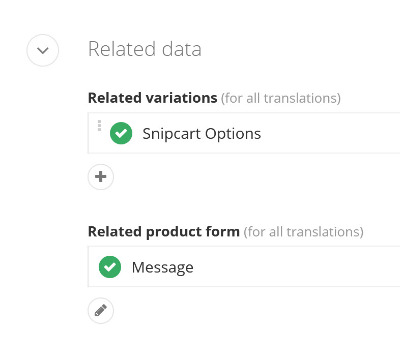Click translations hint next to Related product form
This screenshot has width=400, height=360.
click(x=303, y=232)
